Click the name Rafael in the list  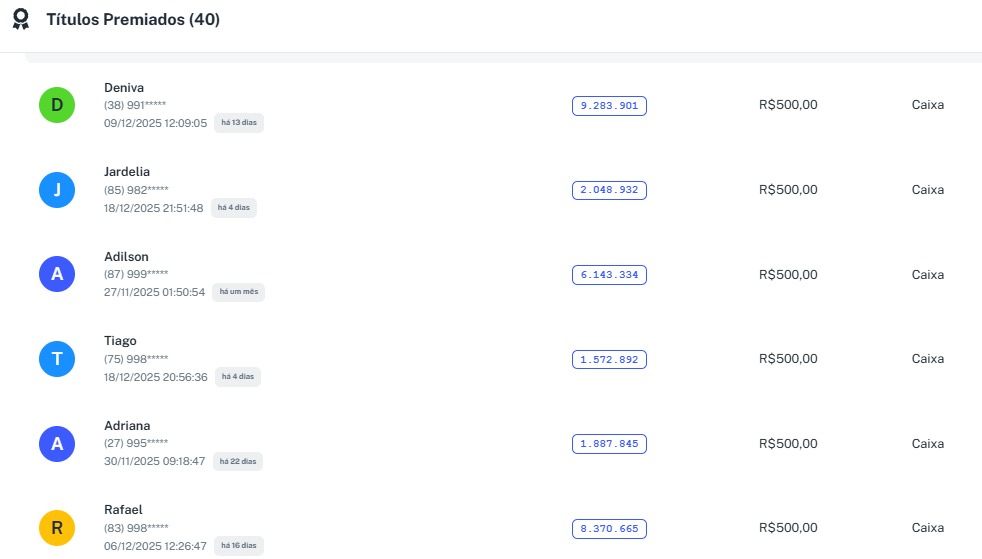(x=123, y=510)
